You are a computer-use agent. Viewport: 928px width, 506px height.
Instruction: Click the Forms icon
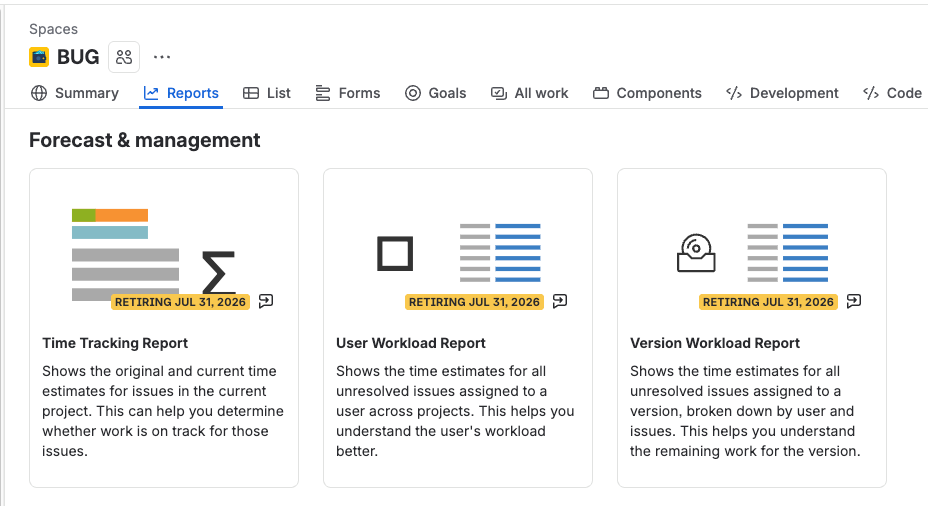click(323, 94)
